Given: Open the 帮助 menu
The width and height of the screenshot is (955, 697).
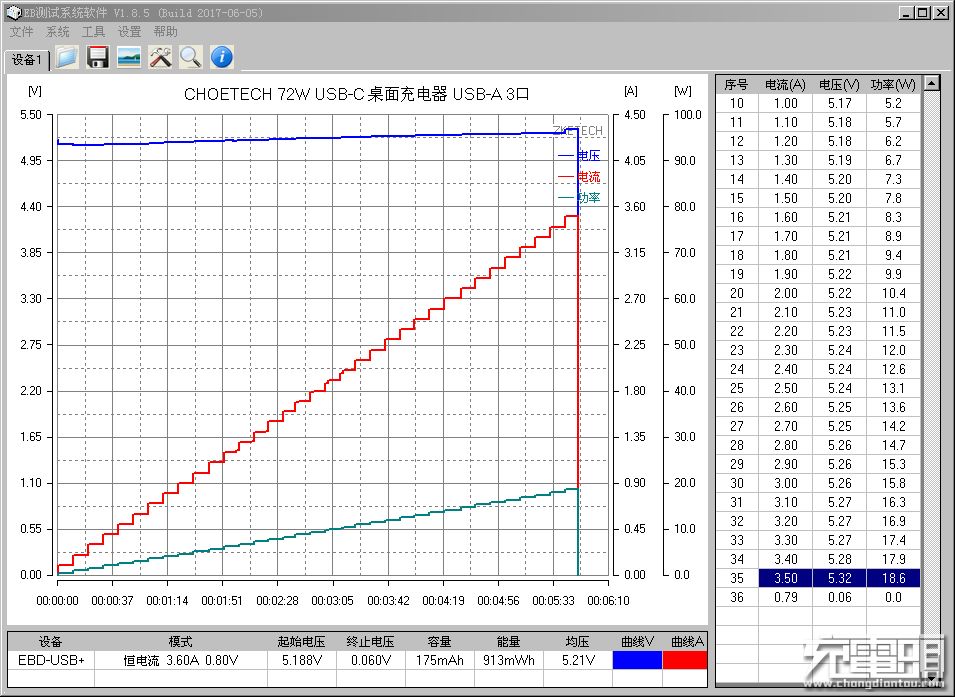Looking at the screenshot, I should [165, 32].
